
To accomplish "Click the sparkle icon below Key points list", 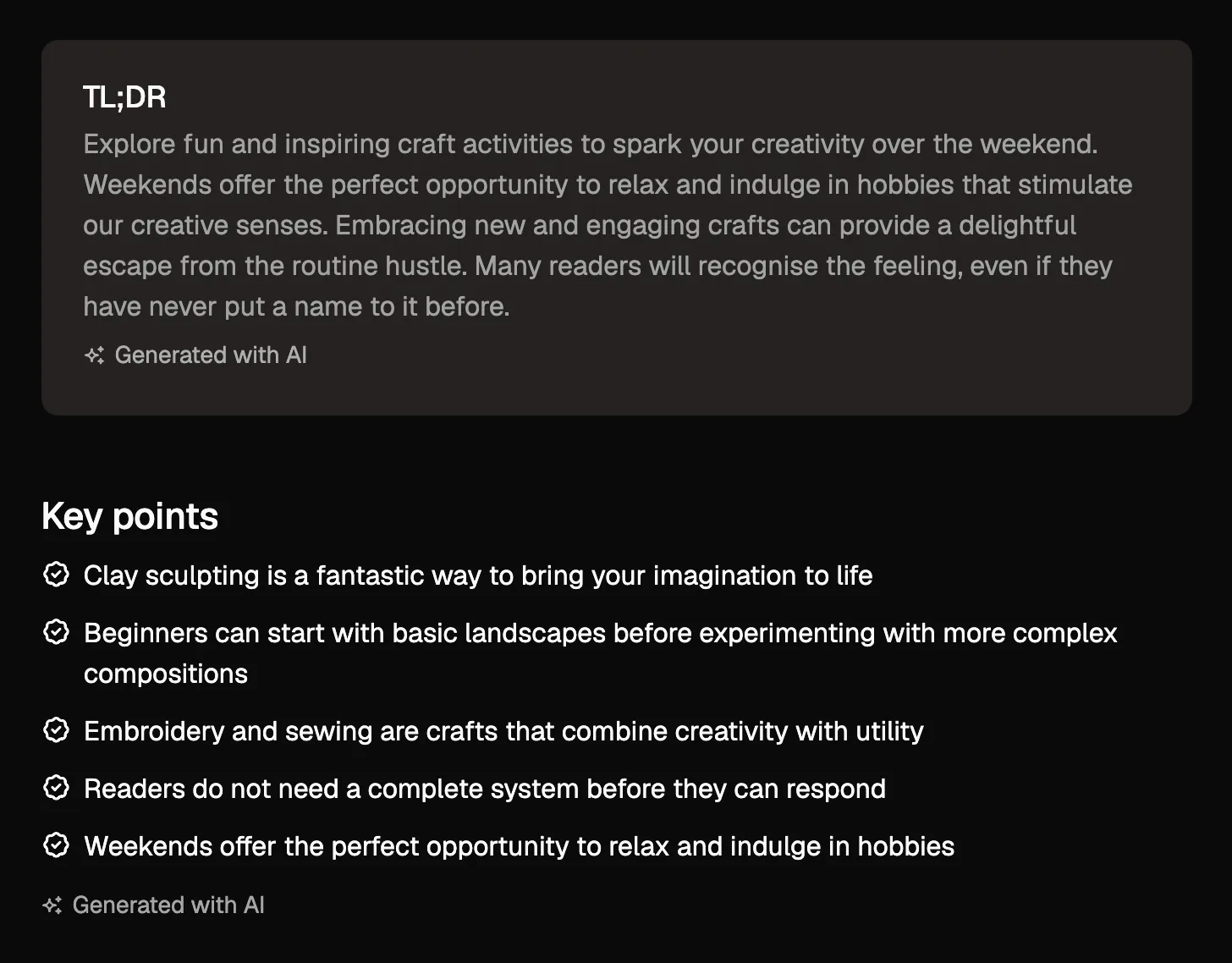I will coord(52,905).
